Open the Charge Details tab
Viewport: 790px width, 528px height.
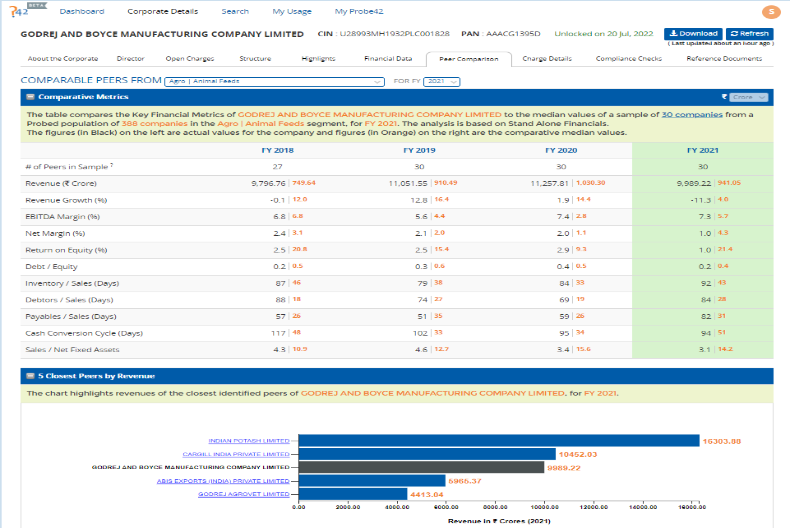(546, 59)
